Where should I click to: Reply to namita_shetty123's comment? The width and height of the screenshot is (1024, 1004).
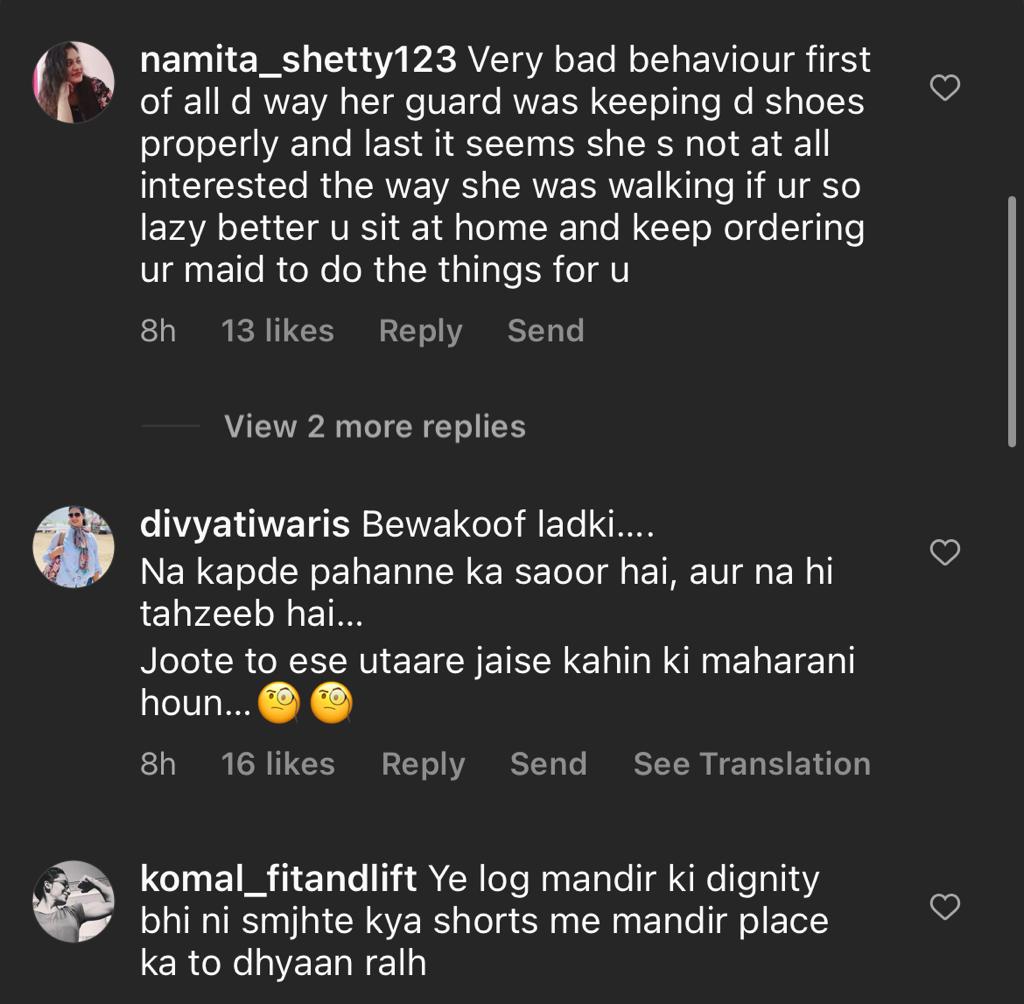coord(420,331)
